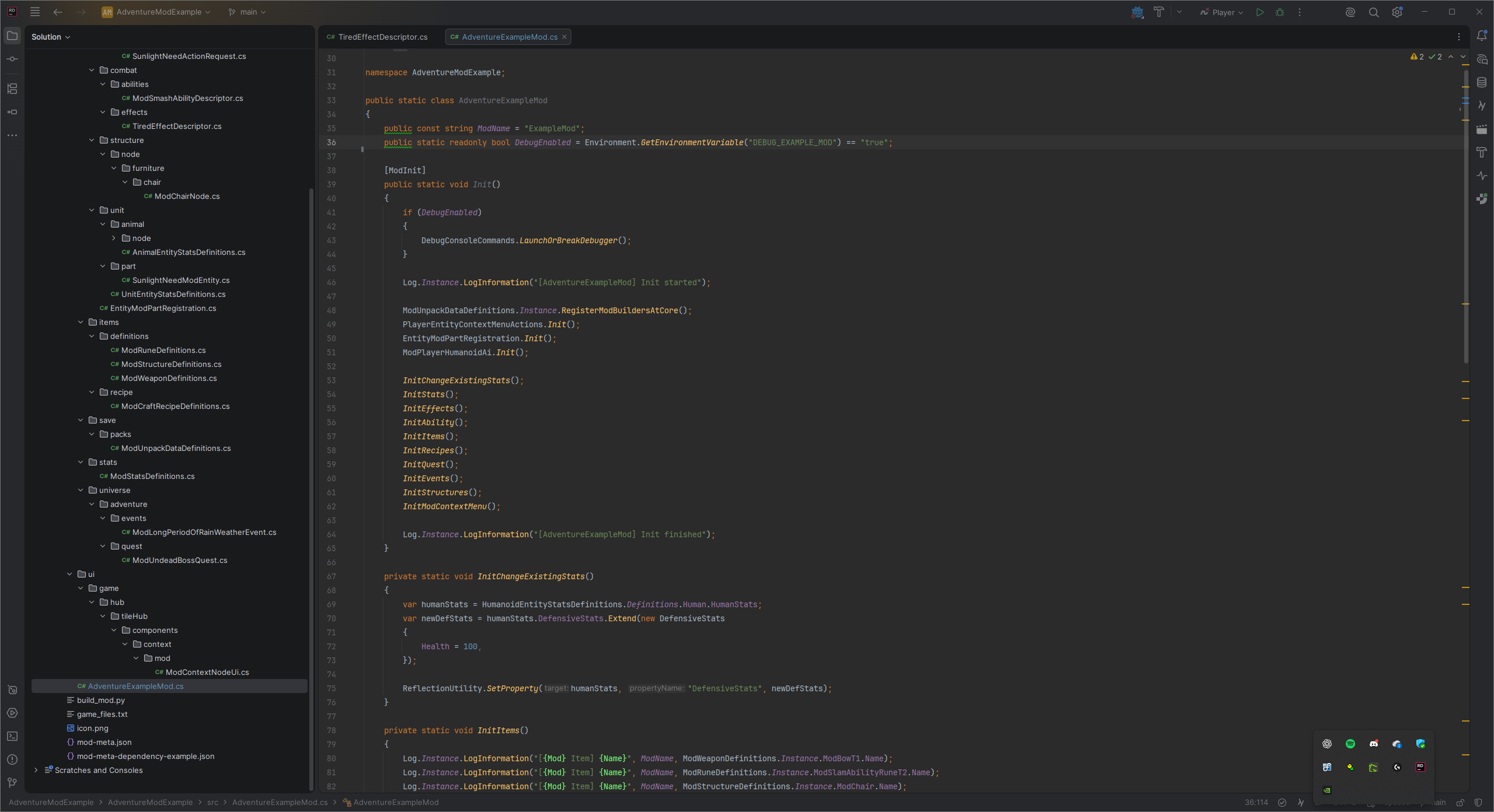
Task: Click the Spotify tray icon
Action: pyautogui.click(x=1350, y=744)
